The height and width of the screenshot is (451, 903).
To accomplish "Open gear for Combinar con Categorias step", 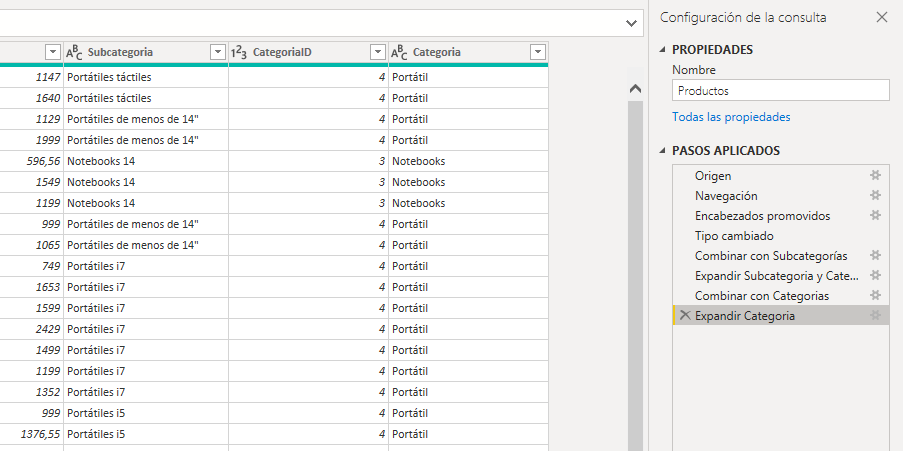I will click(875, 296).
